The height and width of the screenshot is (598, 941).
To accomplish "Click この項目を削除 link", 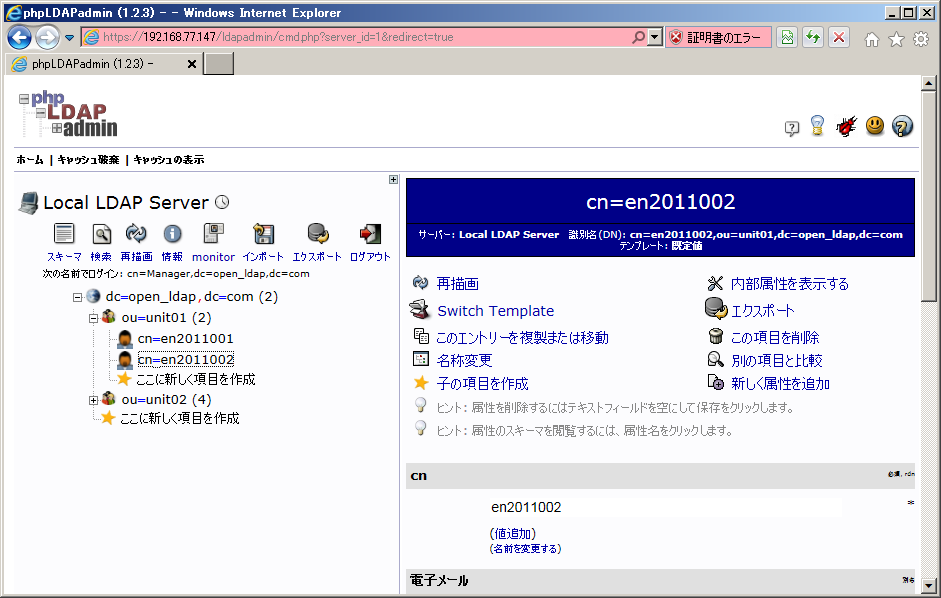I will pos(775,337).
